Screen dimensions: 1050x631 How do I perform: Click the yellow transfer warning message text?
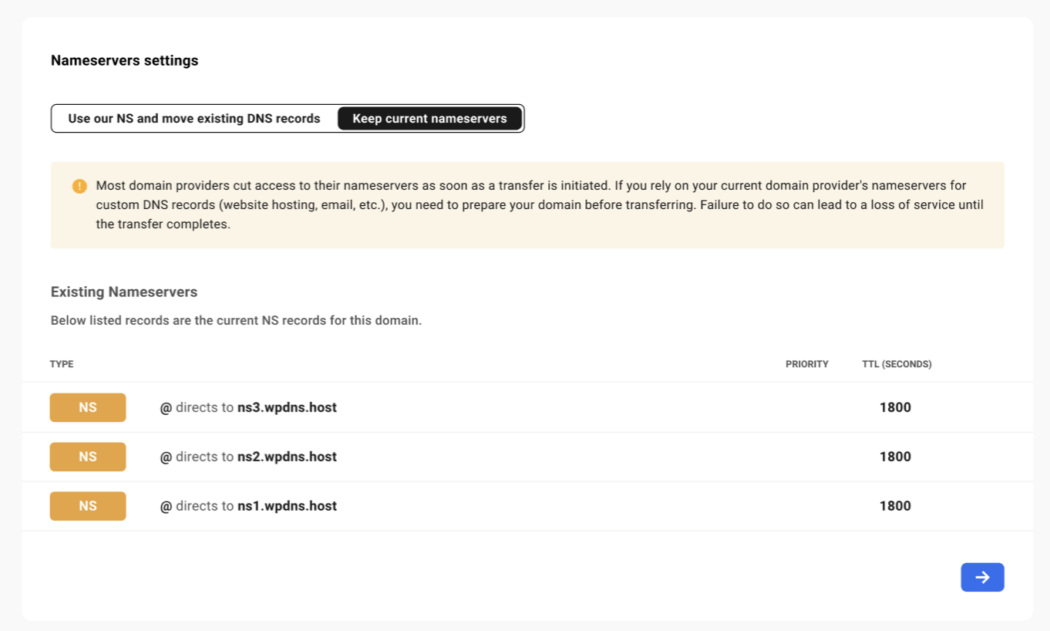pyautogui.click(x=540, y=205)
